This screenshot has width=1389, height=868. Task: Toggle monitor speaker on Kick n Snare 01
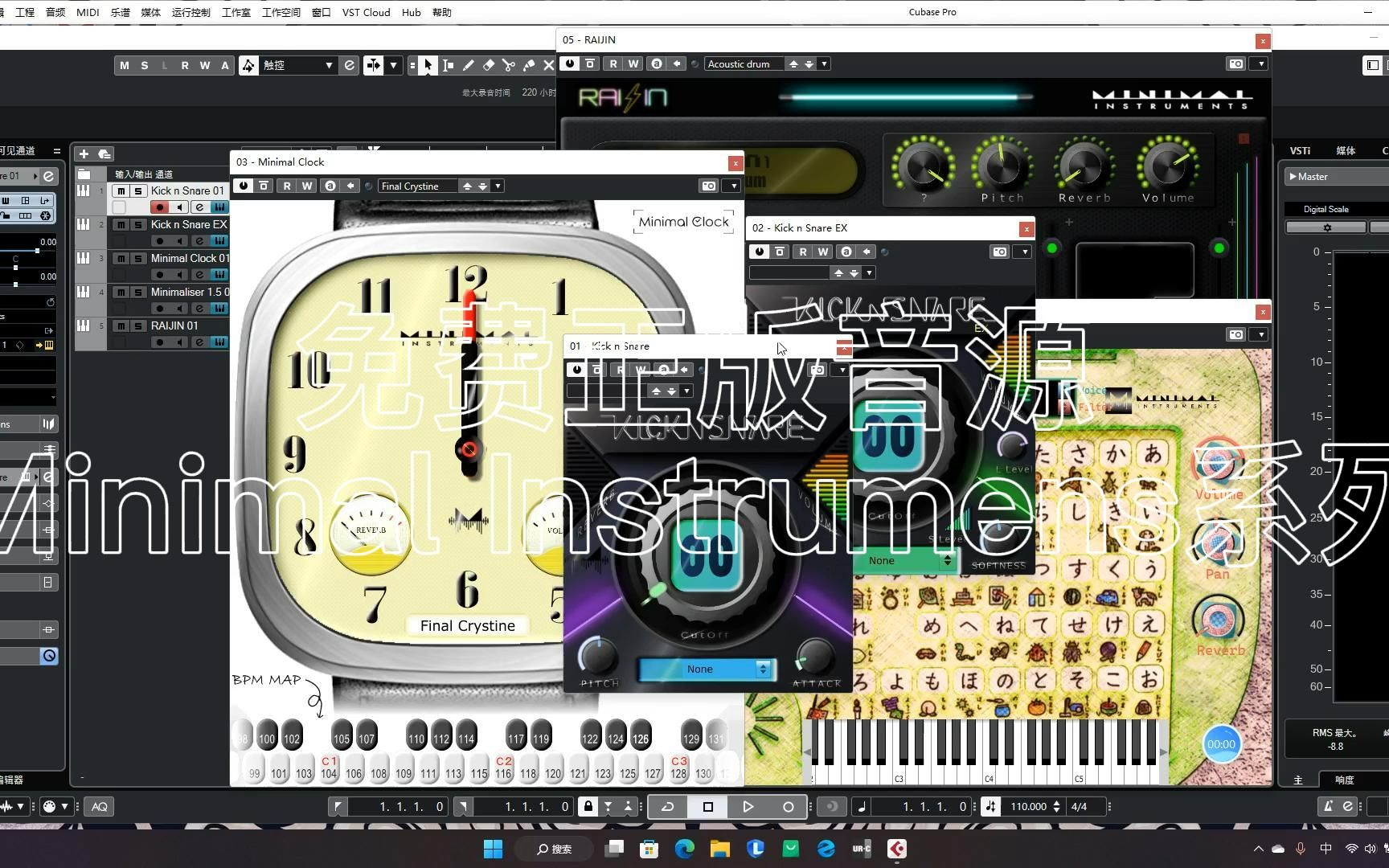point(180,207)
